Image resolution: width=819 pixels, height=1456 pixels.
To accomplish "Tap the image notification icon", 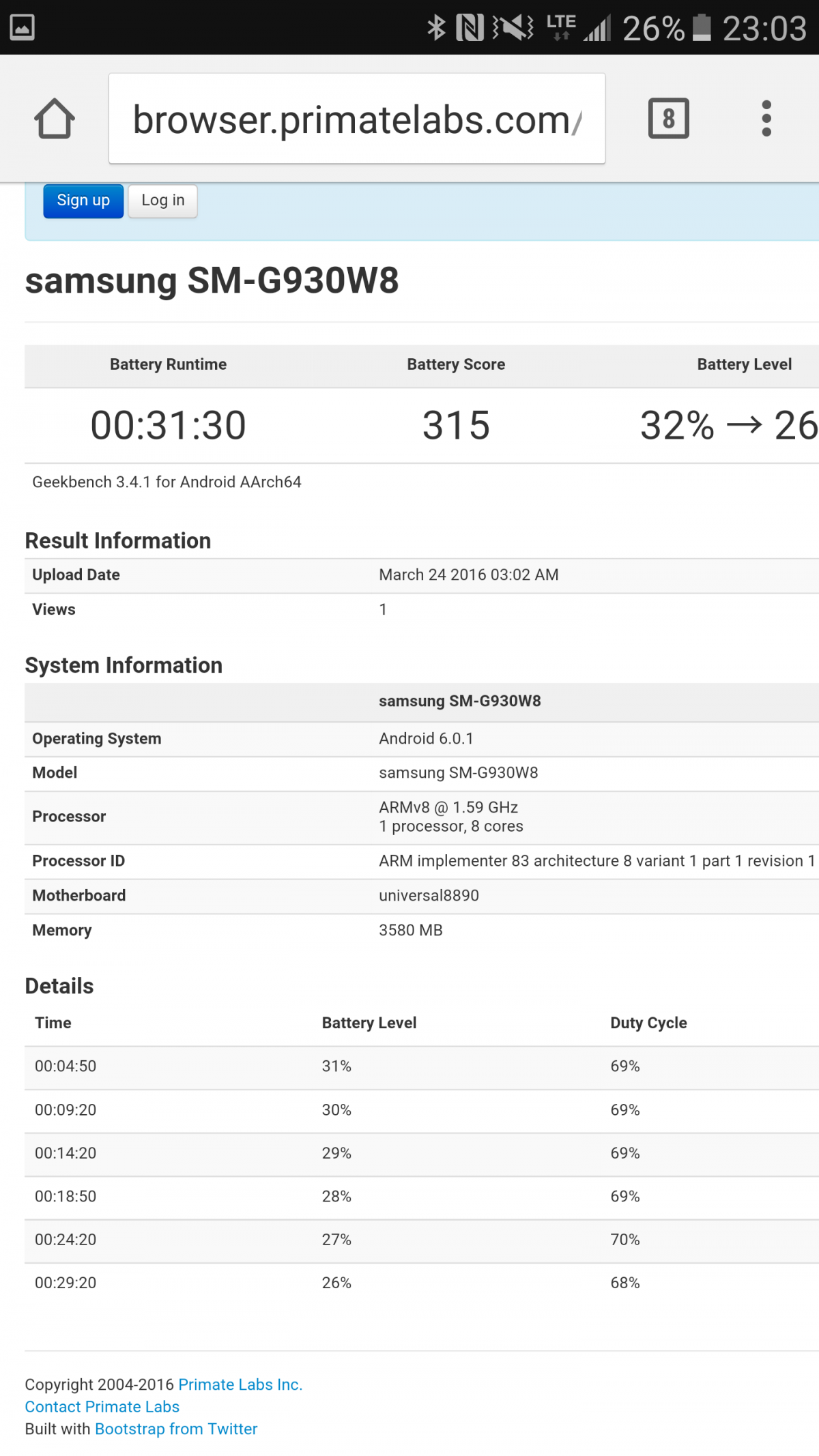I will point(22,28).
